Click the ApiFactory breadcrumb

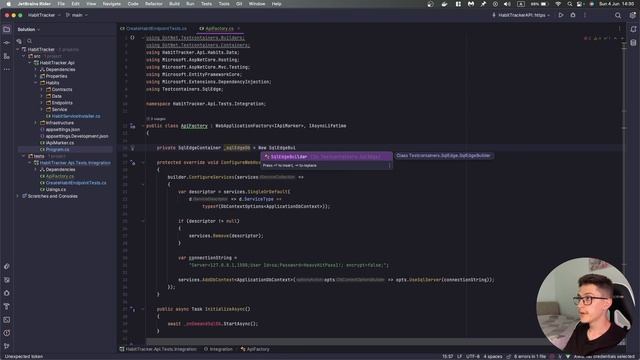[255, 349]
